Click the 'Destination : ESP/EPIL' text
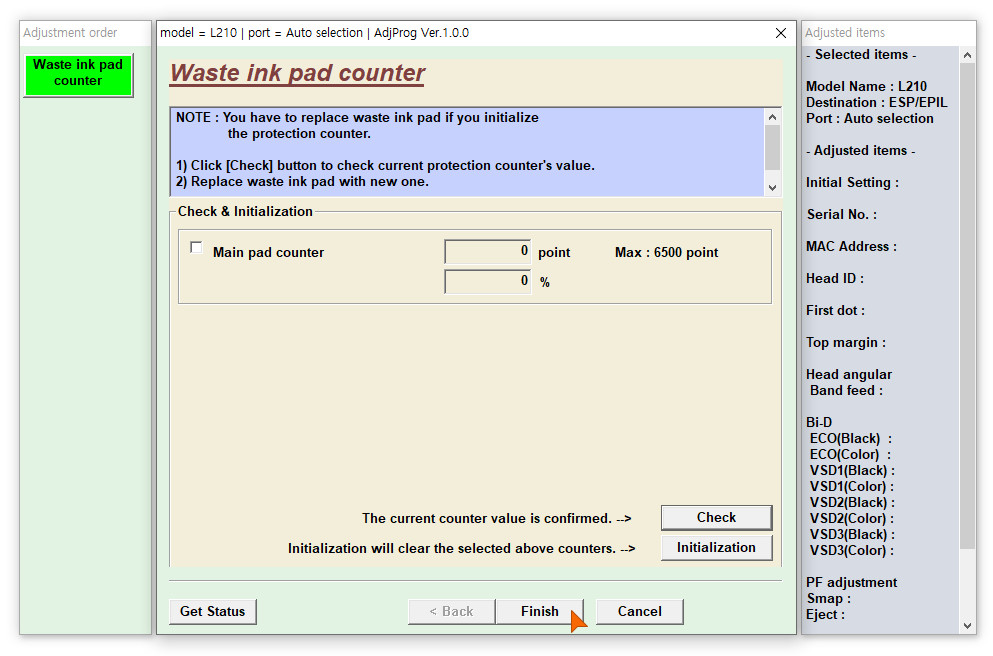993x656 pixels. pos(876,103)
